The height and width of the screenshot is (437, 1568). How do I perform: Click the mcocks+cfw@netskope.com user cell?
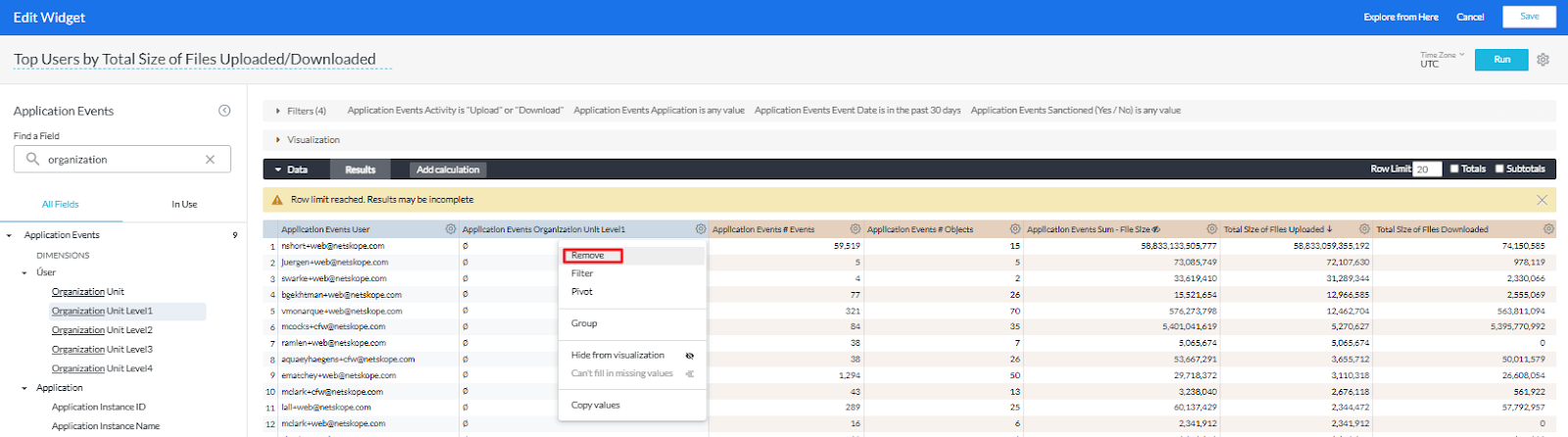click(333, 326)
